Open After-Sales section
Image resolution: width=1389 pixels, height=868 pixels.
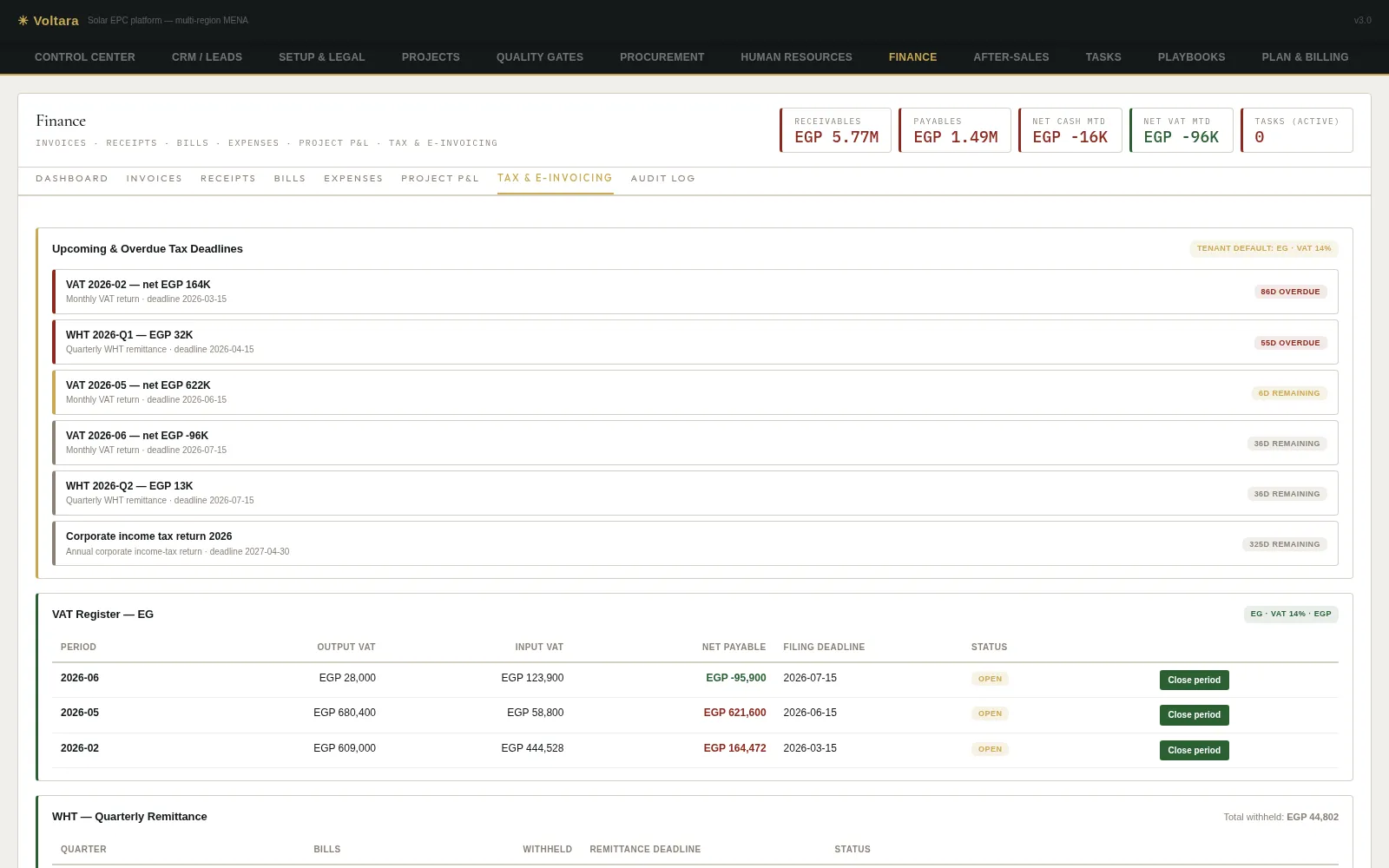[x=1011, y=57]
